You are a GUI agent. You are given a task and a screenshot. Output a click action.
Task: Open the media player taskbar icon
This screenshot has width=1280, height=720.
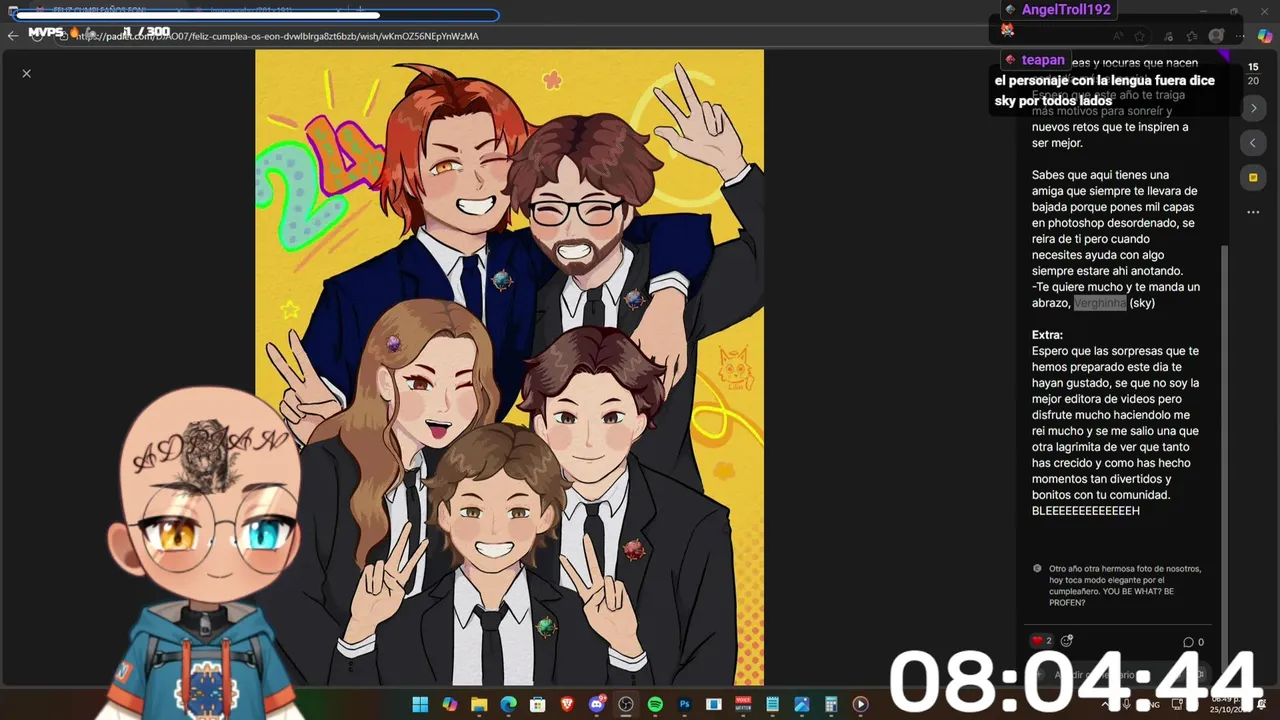pyautogui.click(x=861, y=704)
